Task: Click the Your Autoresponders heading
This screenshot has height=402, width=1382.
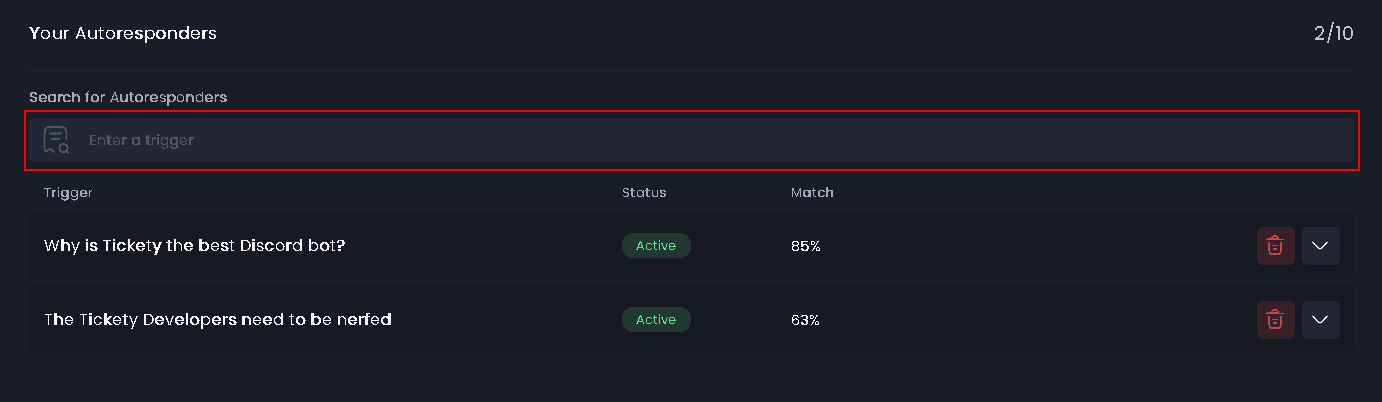Action: [x=123, y=33]
